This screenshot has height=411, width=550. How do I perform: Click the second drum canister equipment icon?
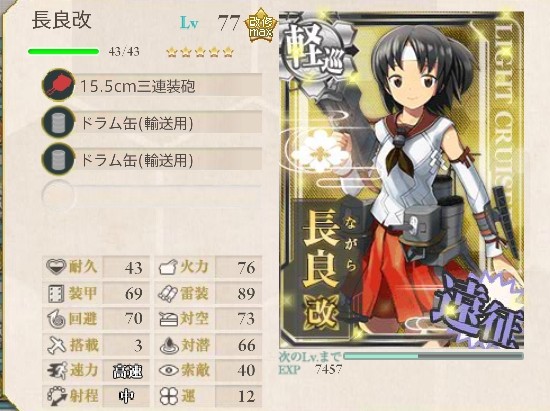[58, 160]
